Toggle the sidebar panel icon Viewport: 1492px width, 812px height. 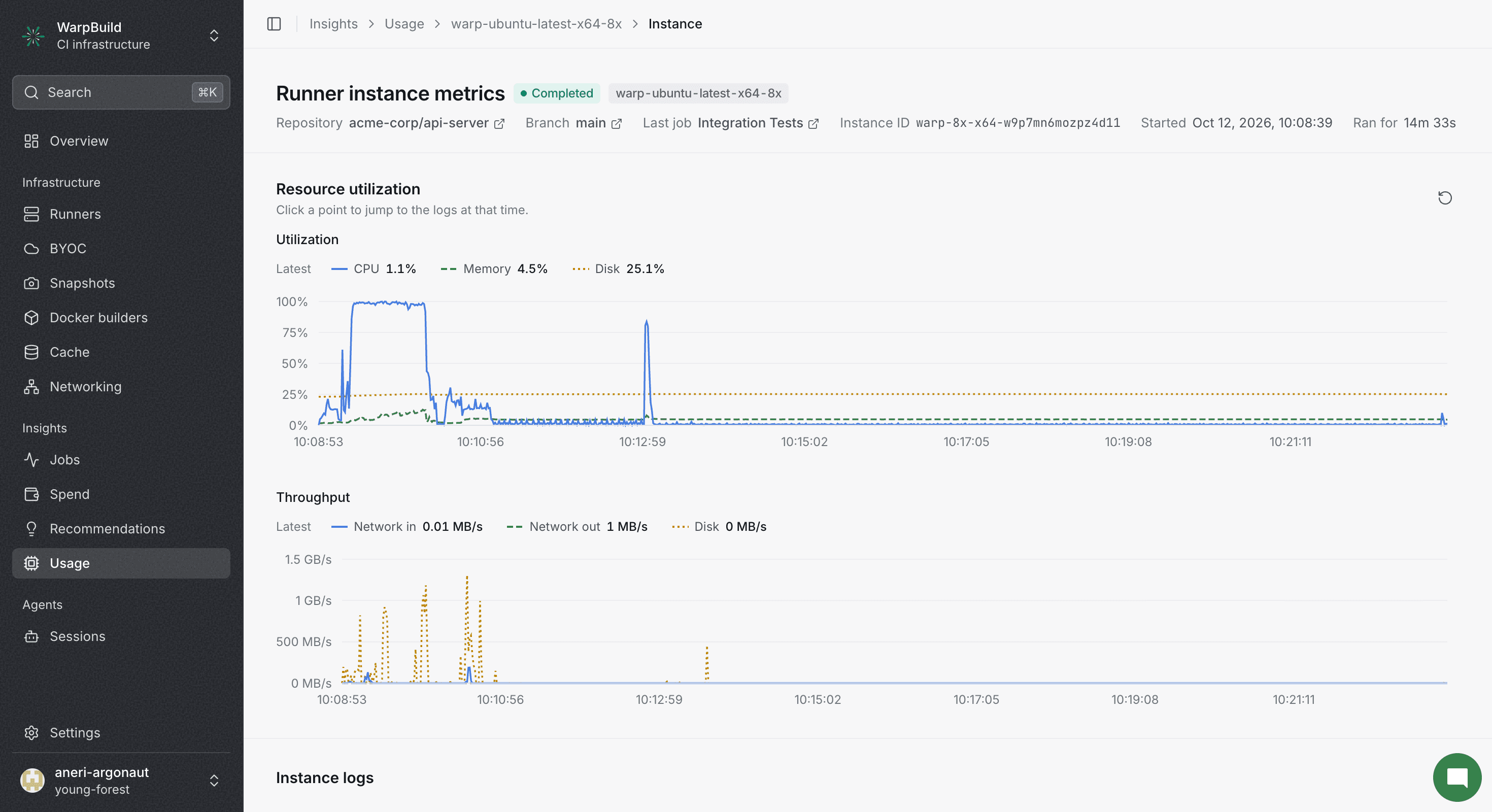[x=274, y=24]
